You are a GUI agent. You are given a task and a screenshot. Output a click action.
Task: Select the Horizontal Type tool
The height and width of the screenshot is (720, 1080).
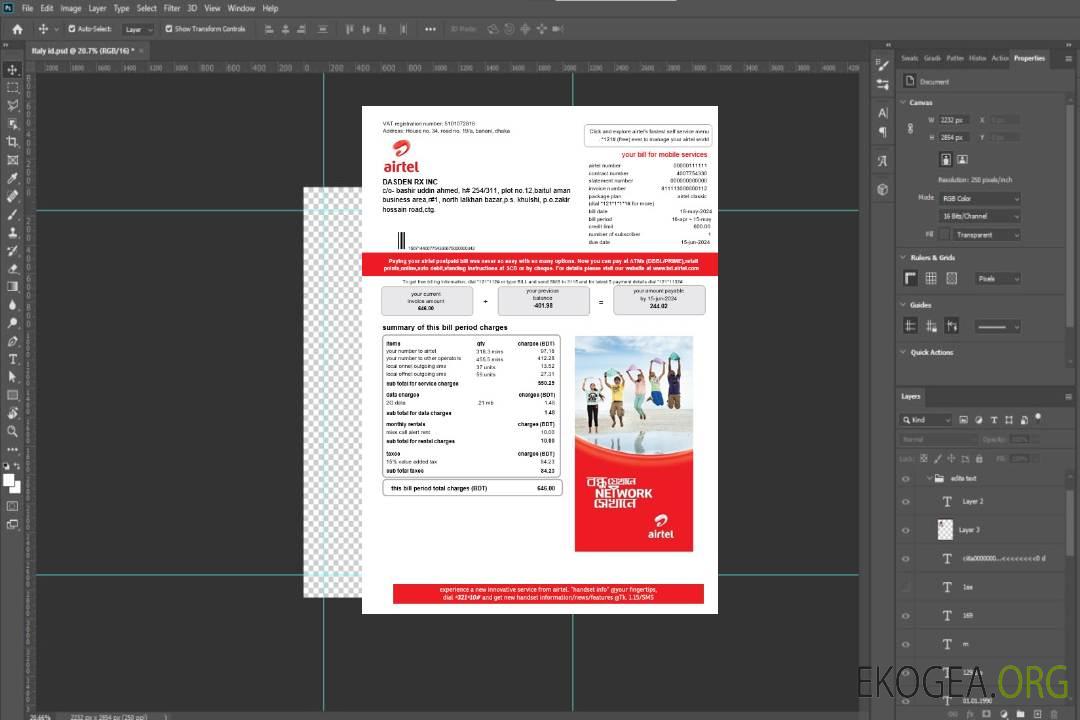[12, 359]
